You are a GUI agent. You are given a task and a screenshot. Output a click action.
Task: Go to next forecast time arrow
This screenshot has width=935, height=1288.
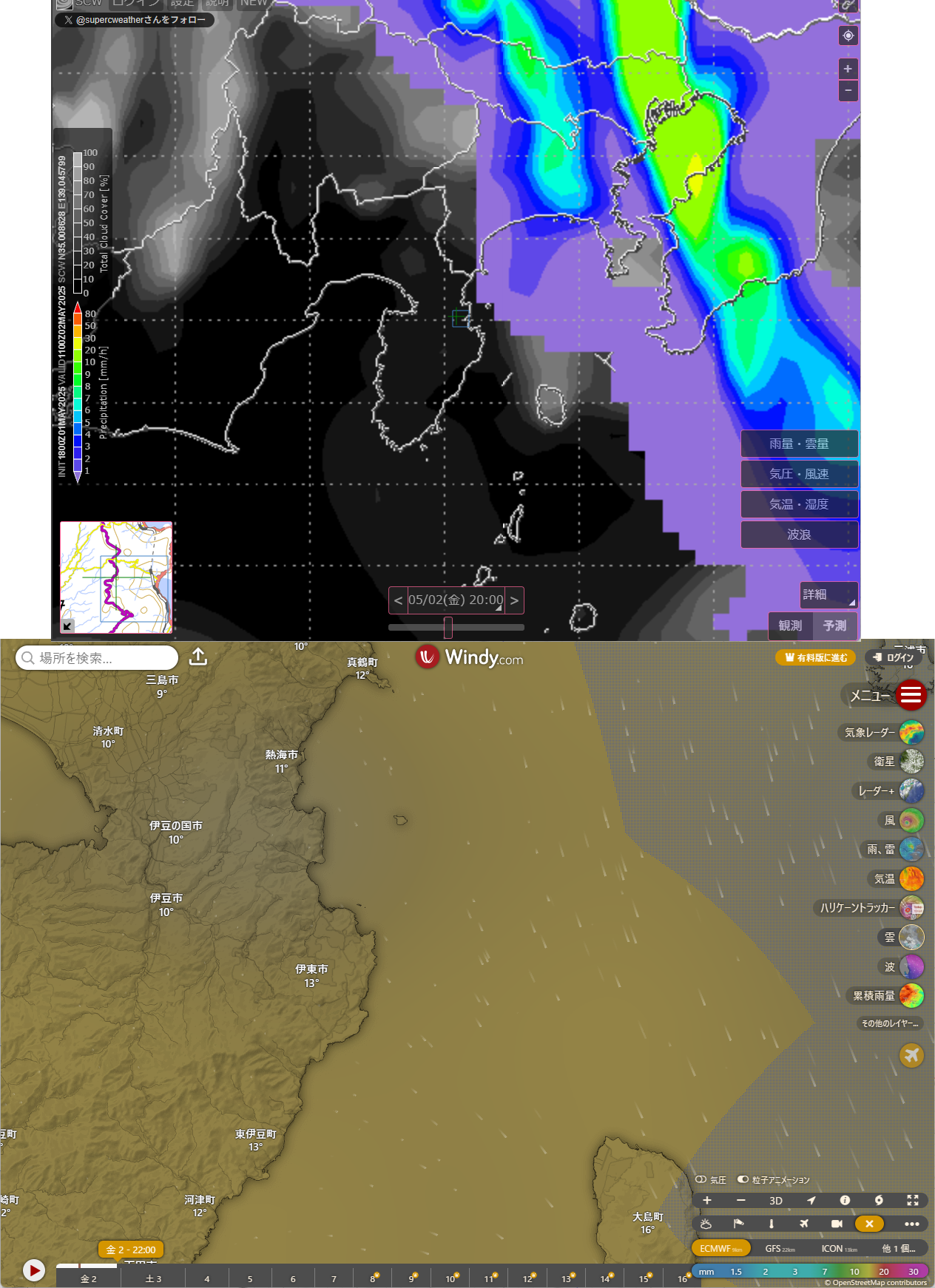[514, 600]
